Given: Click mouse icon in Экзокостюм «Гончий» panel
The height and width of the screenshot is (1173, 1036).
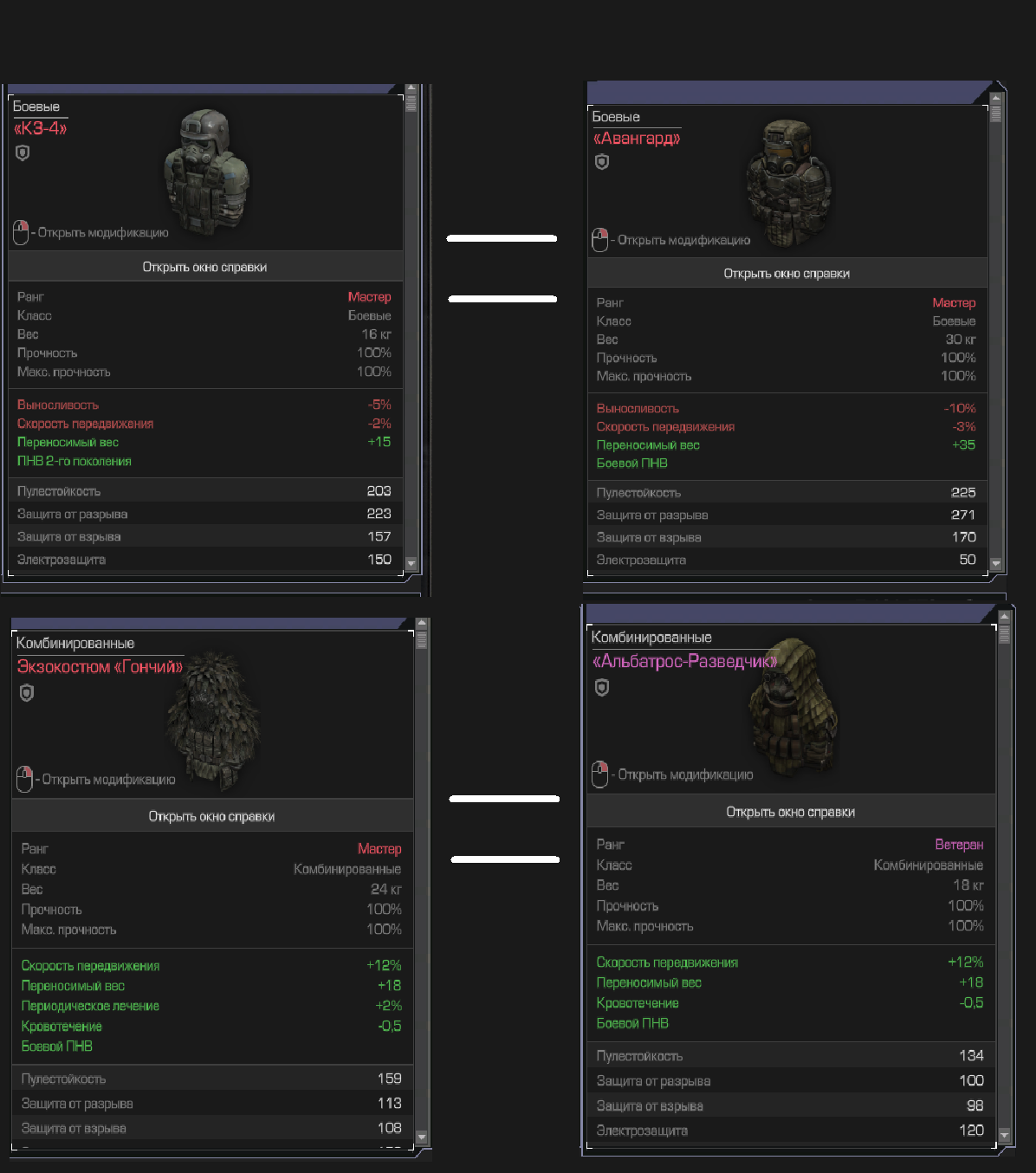Looking at the screenshot, I should pos(24,779).
